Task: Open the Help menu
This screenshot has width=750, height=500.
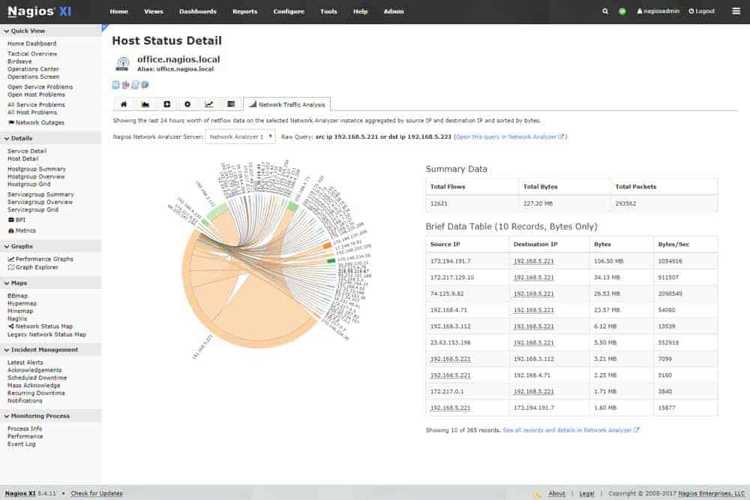Action: pyautogui.click(x=360, y=11)
